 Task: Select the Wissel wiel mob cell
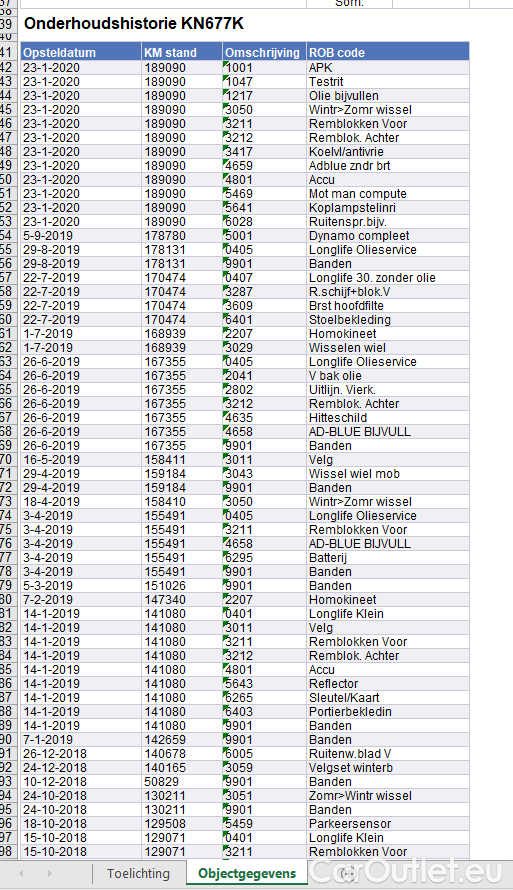388,473
